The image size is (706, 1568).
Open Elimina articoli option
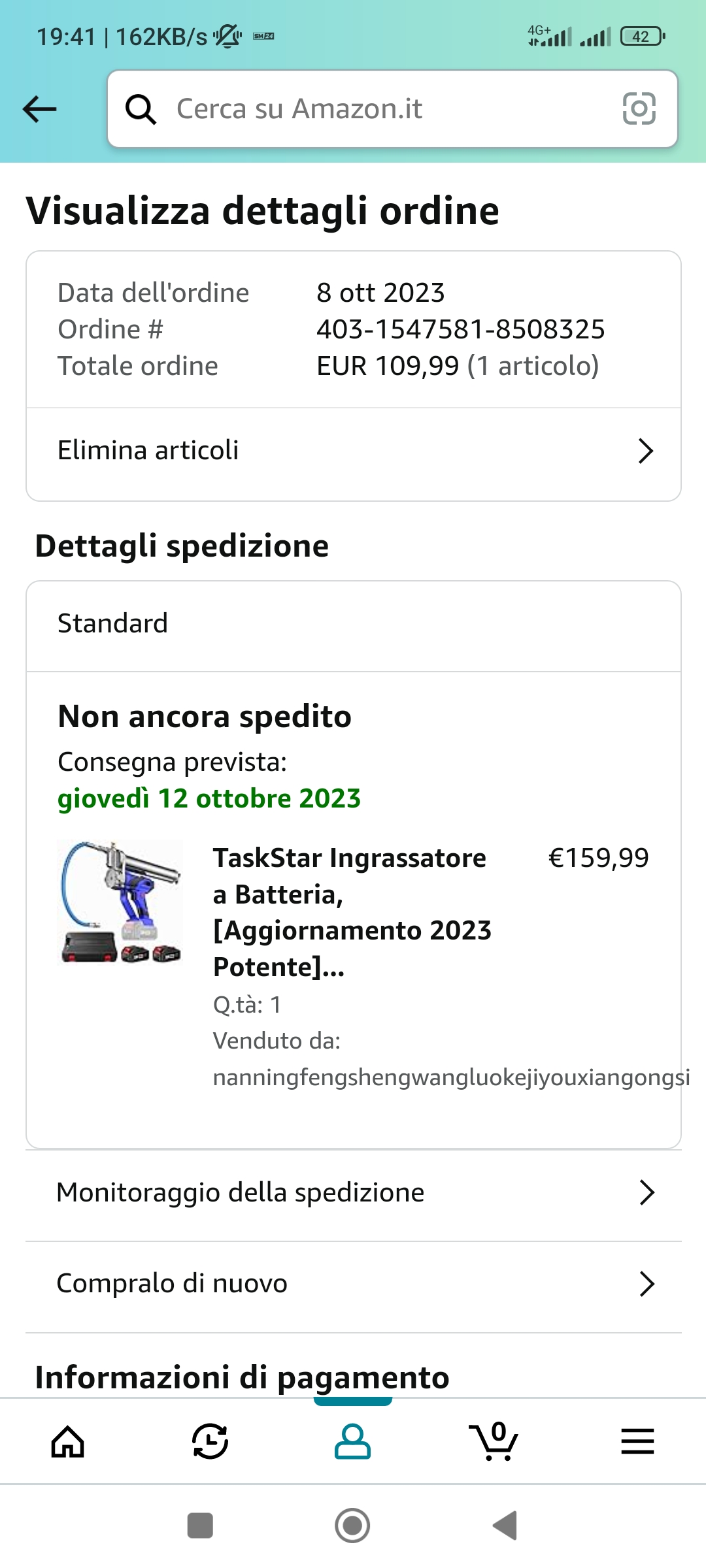148,451
